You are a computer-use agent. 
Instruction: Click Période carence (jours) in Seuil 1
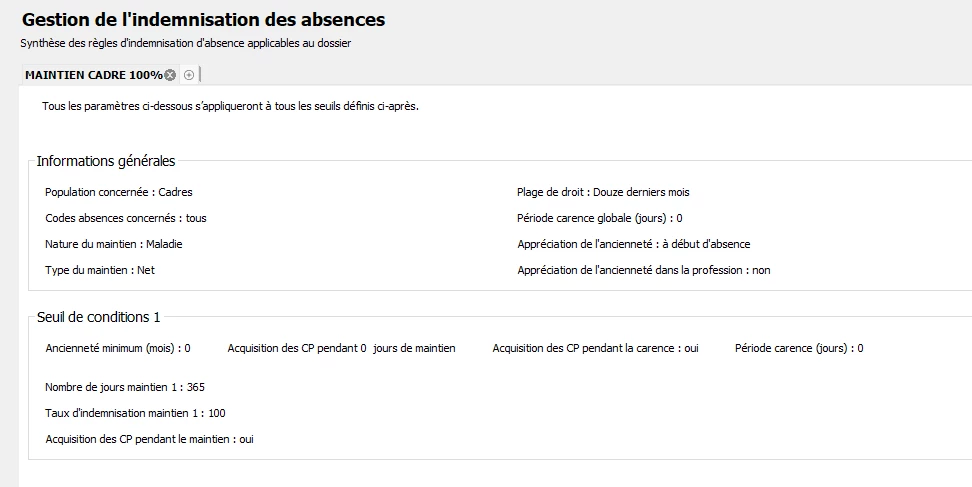click(799, 348)
